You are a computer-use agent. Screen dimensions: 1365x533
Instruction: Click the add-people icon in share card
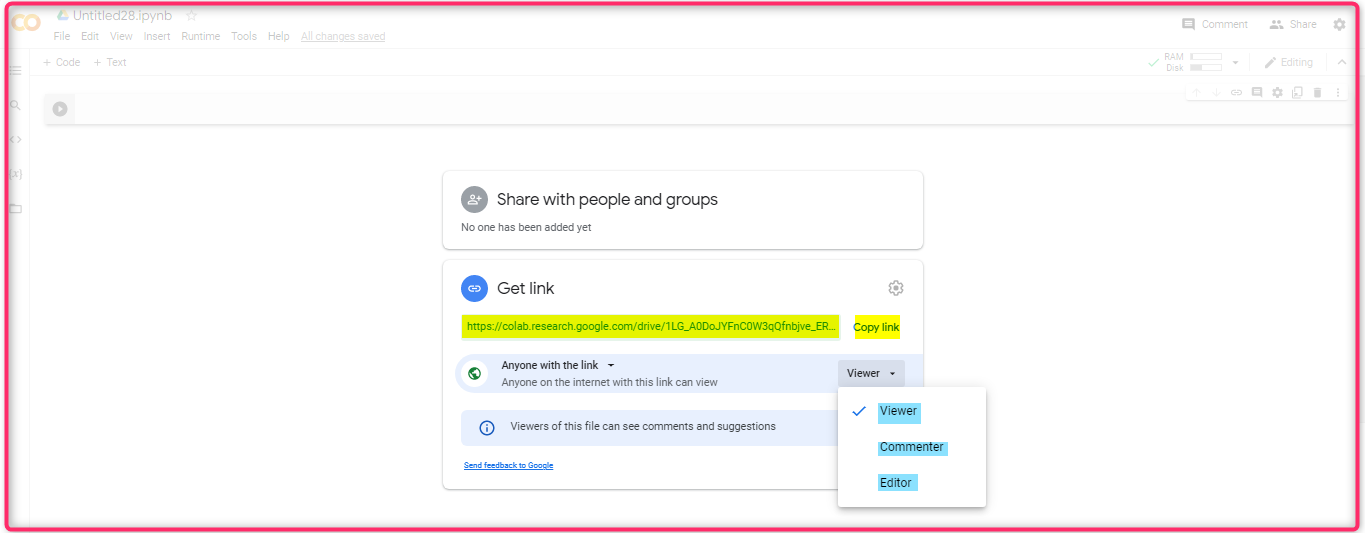point(474,199)
